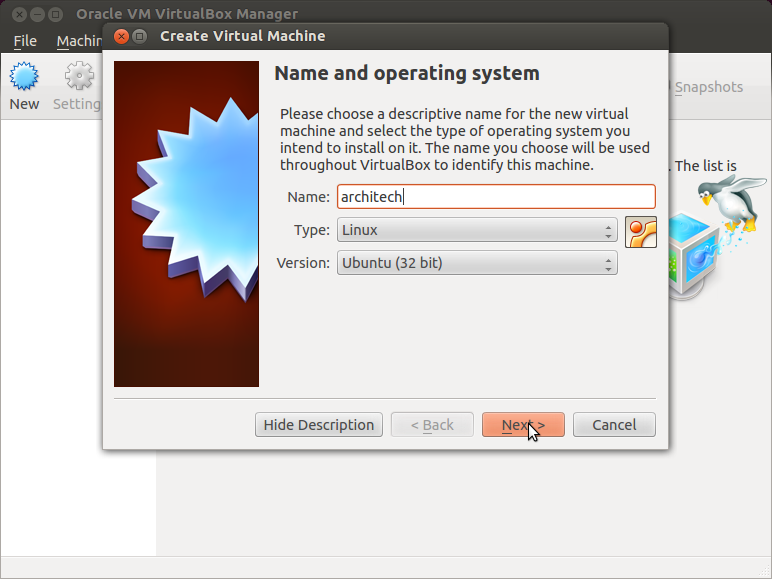Click the Settings gear toolbar icon
The image size is (772, 579).
click(x=79, y=76)
